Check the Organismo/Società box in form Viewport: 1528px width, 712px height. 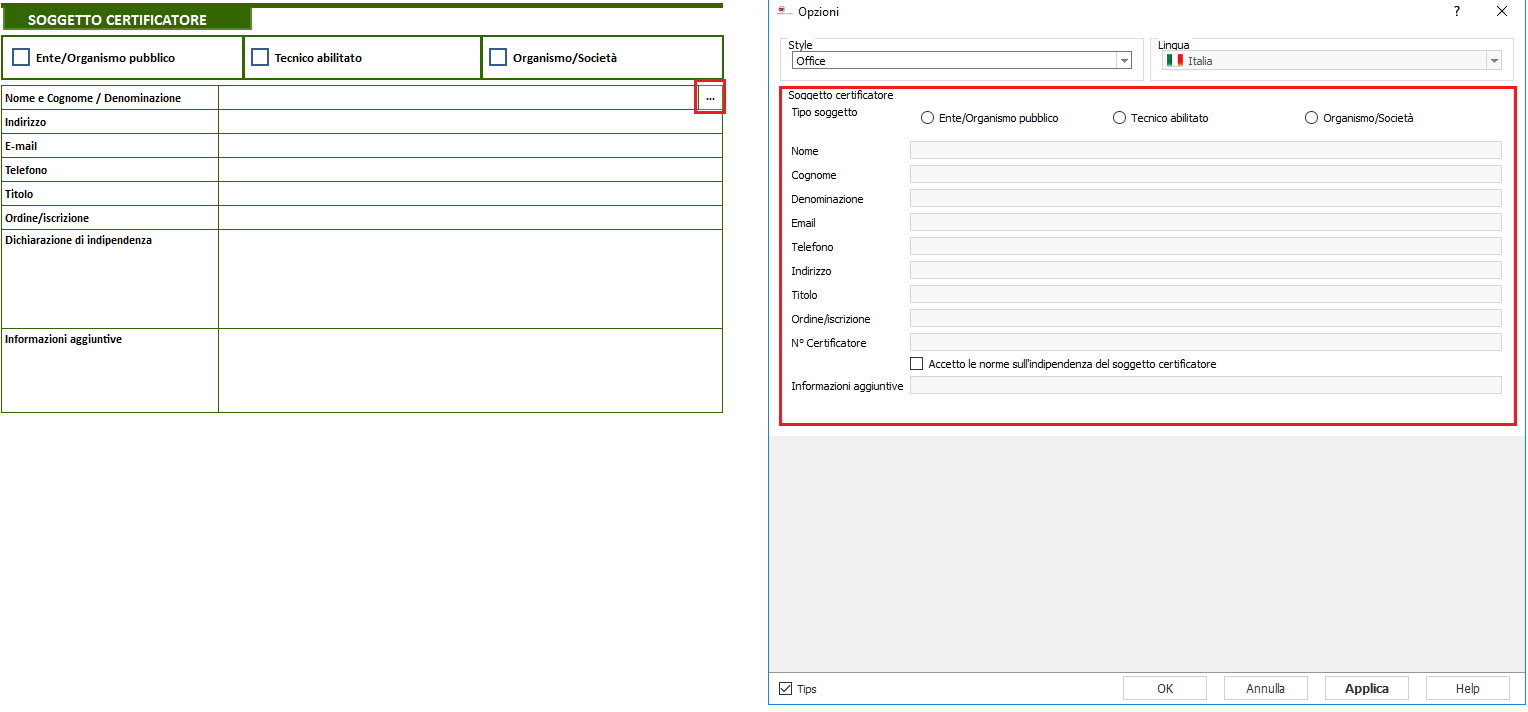click(498, 58)
